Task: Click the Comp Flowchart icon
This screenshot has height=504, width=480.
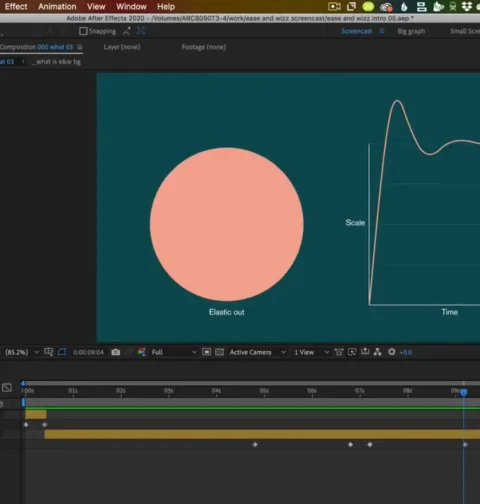Action: [x=378, y=352]
